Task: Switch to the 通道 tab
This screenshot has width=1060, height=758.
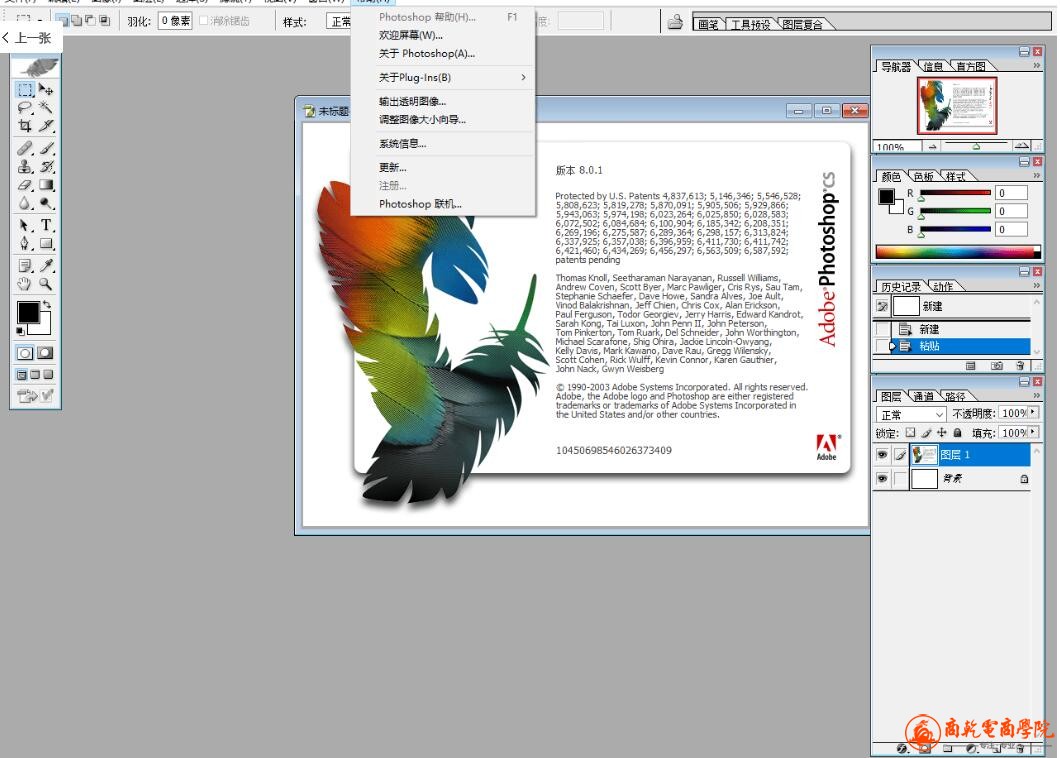Action: [923, 396]
